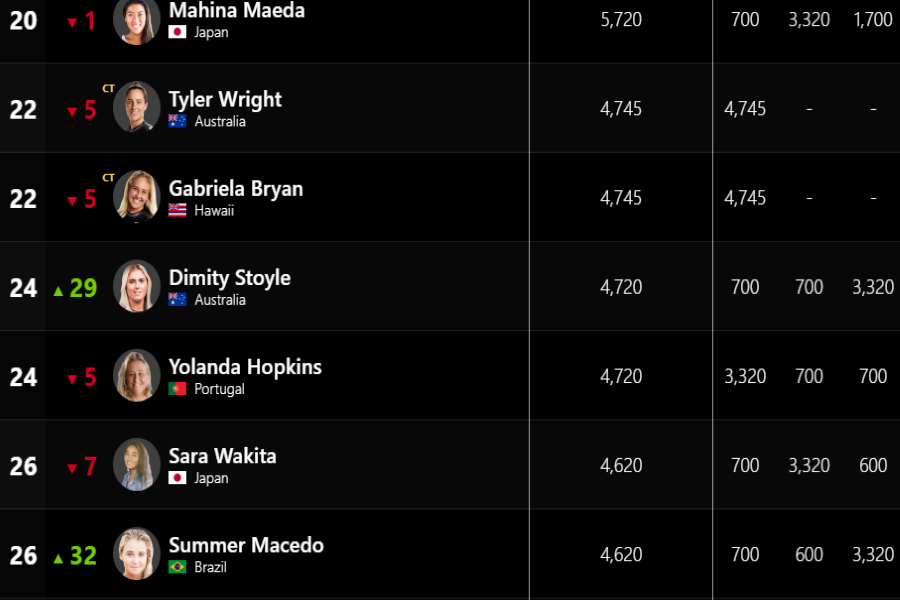Click the CT badge beside Tyler Wright
Screen dimensions: 900x600
[x=108, y=88]
